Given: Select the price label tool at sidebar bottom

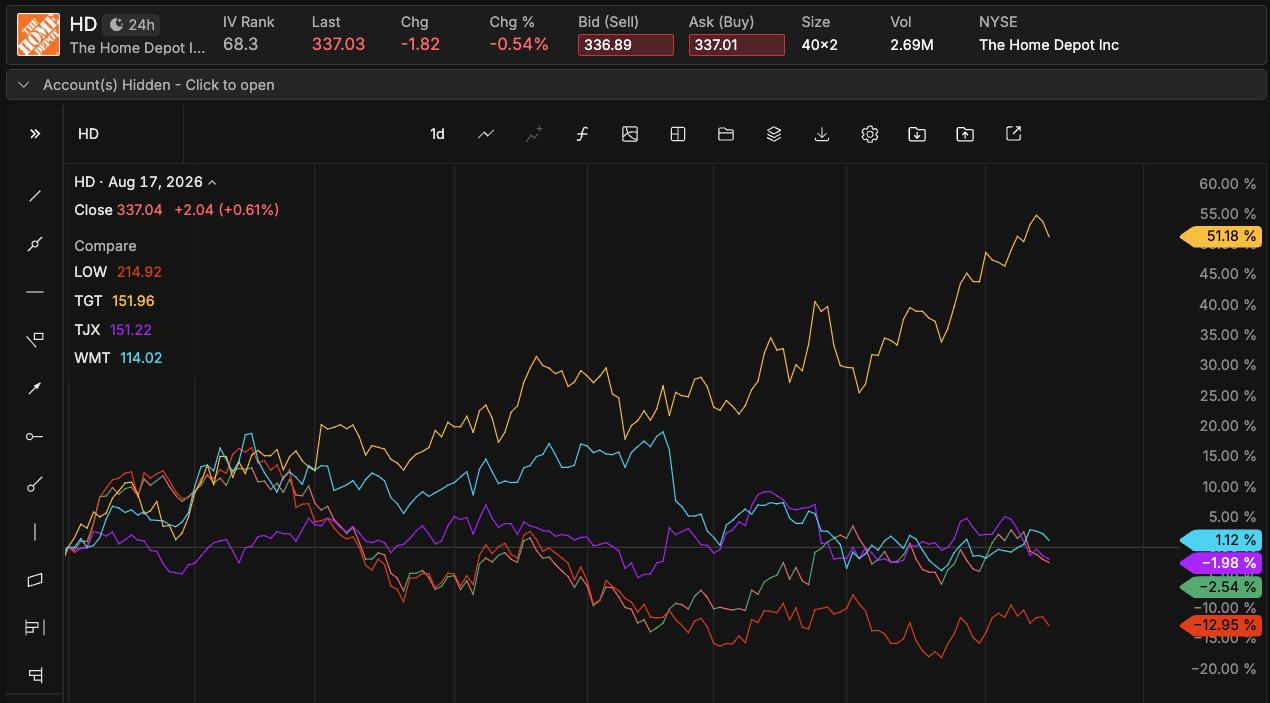Looking at the screenshot, I should 35,675.
